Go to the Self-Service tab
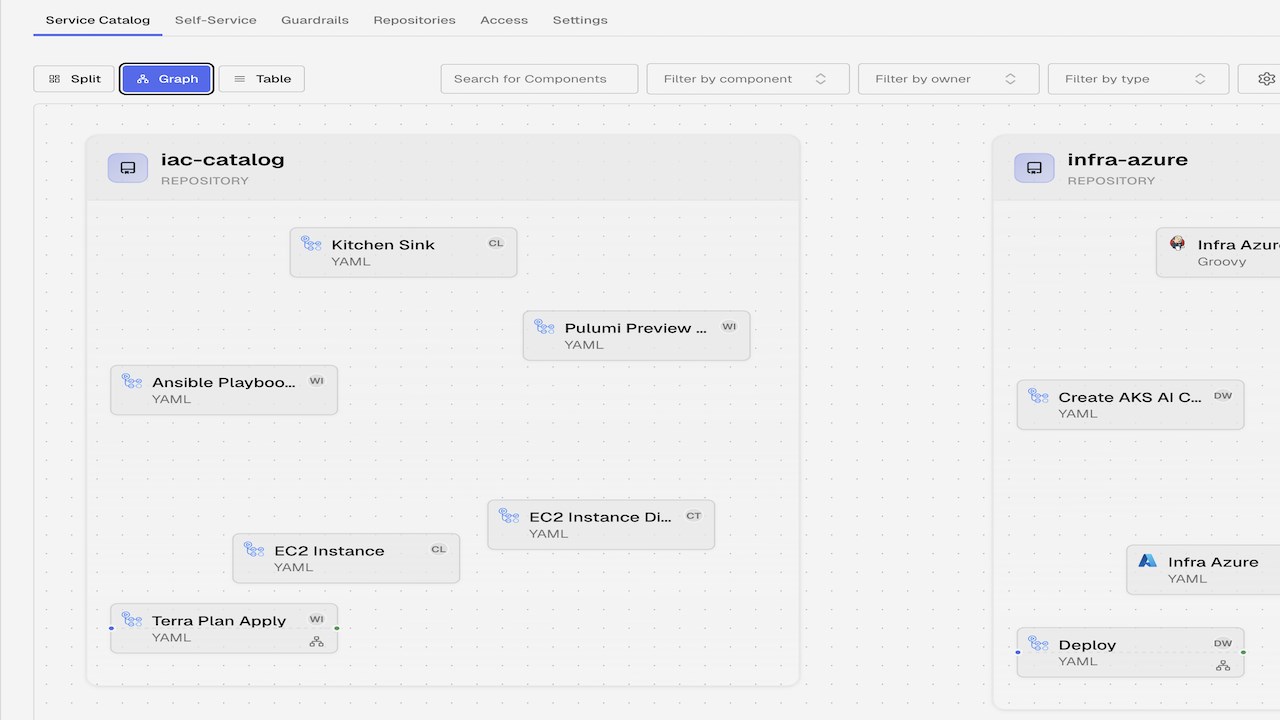This screenshot has width=1280, height=720. coord(216,20)
